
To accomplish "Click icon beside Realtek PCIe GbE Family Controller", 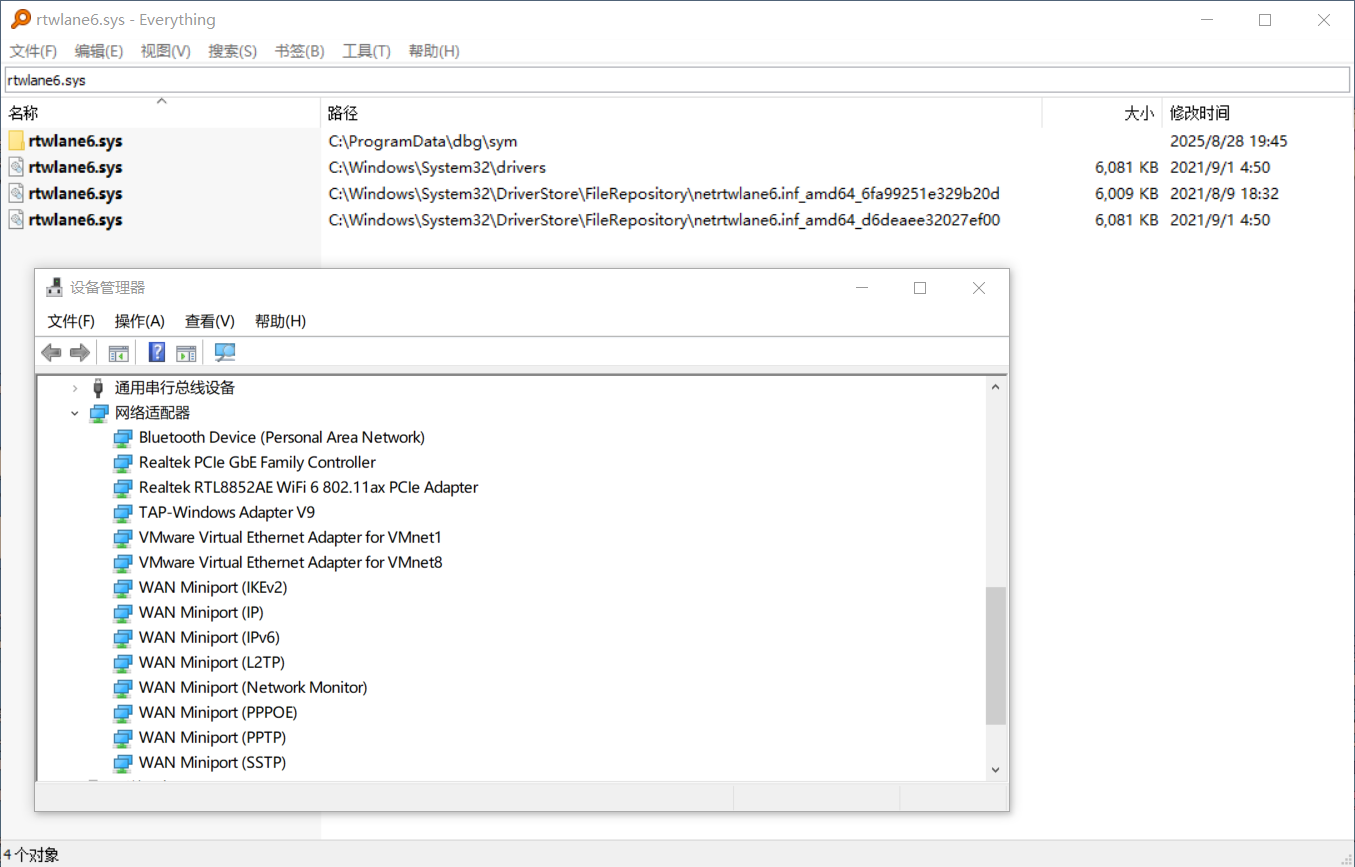I will (x=122, y=462).
